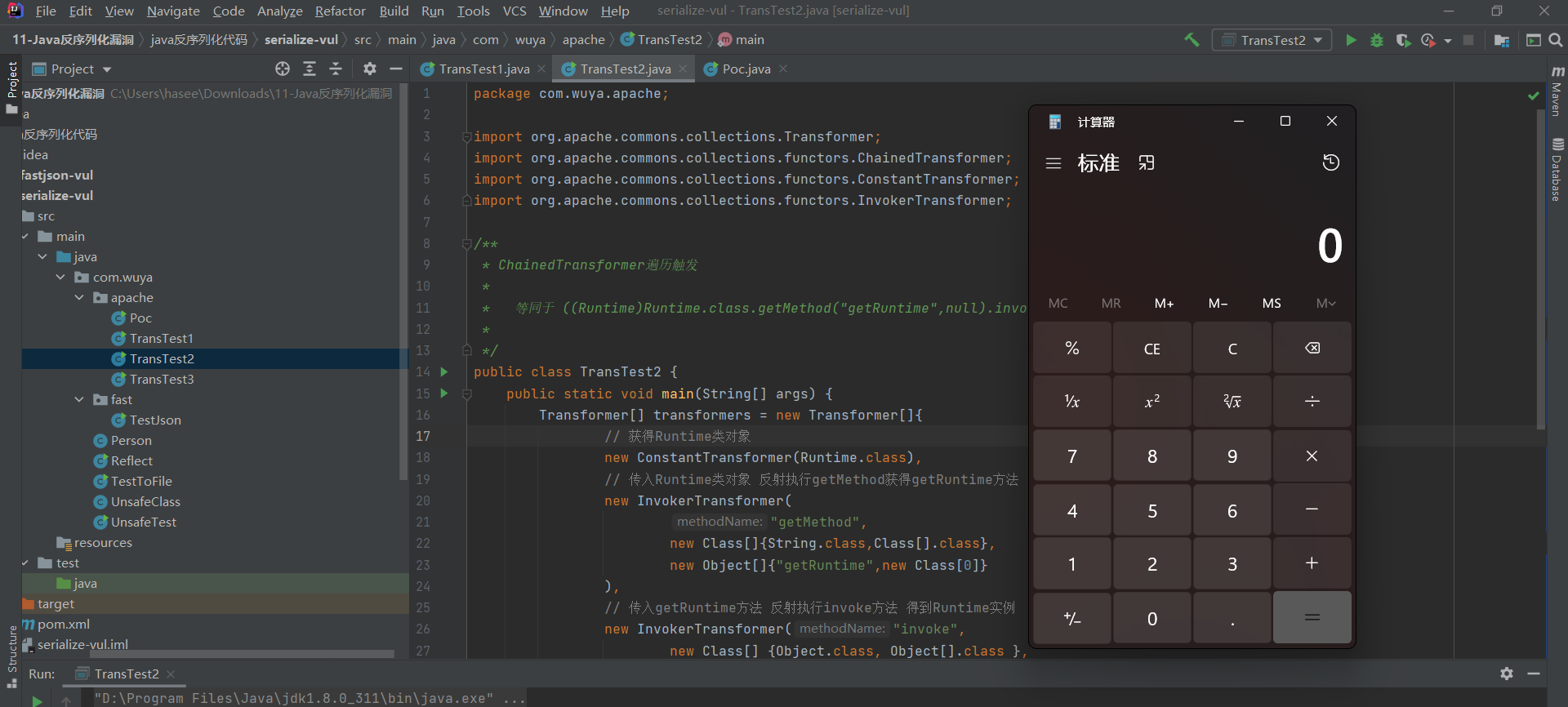Viewport: 1568px width, 707px height.
Task: Switch to the Poc.java editor tab
Action: 746,69
